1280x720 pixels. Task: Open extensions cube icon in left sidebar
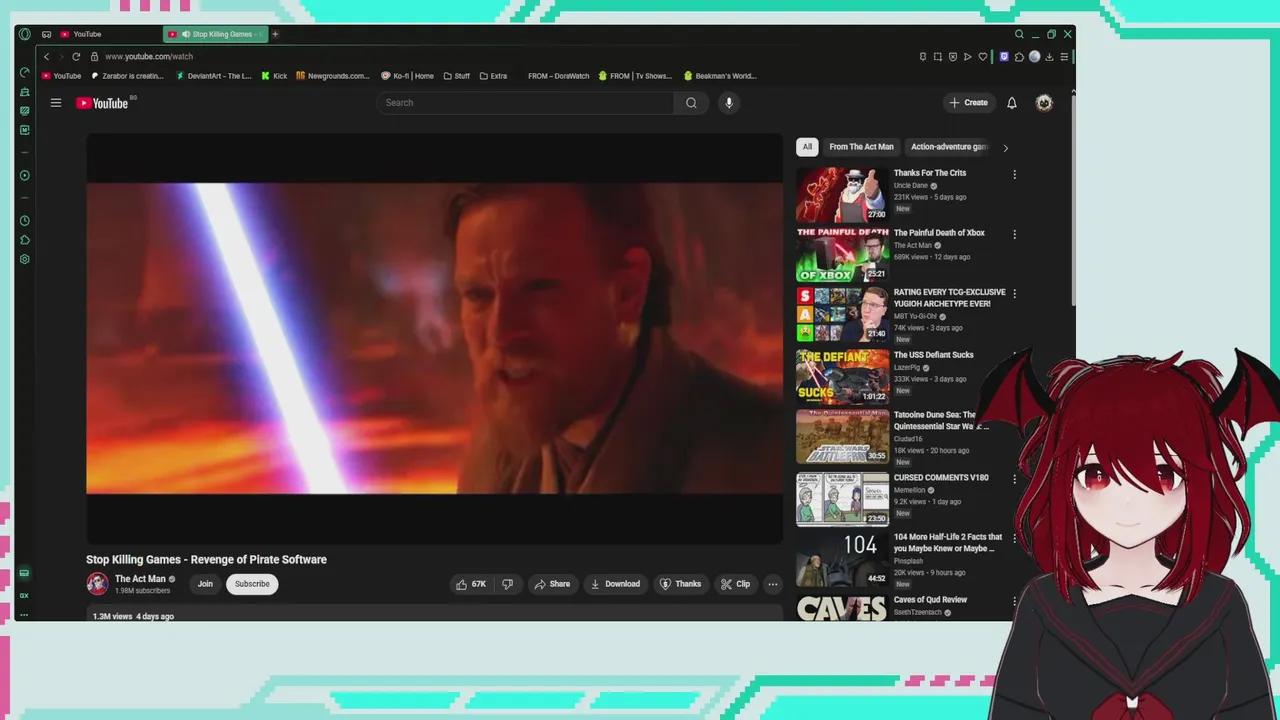(25, 240)
